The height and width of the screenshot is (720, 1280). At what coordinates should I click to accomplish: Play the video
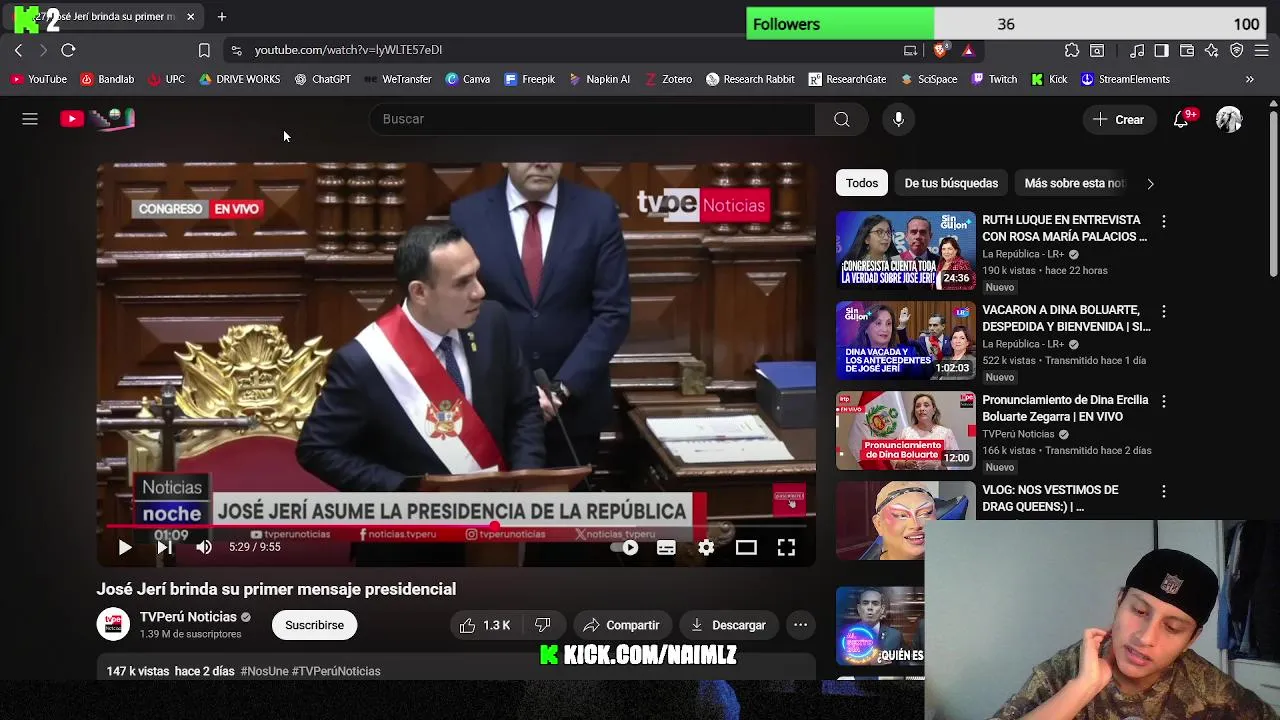(x=125, y=547)
